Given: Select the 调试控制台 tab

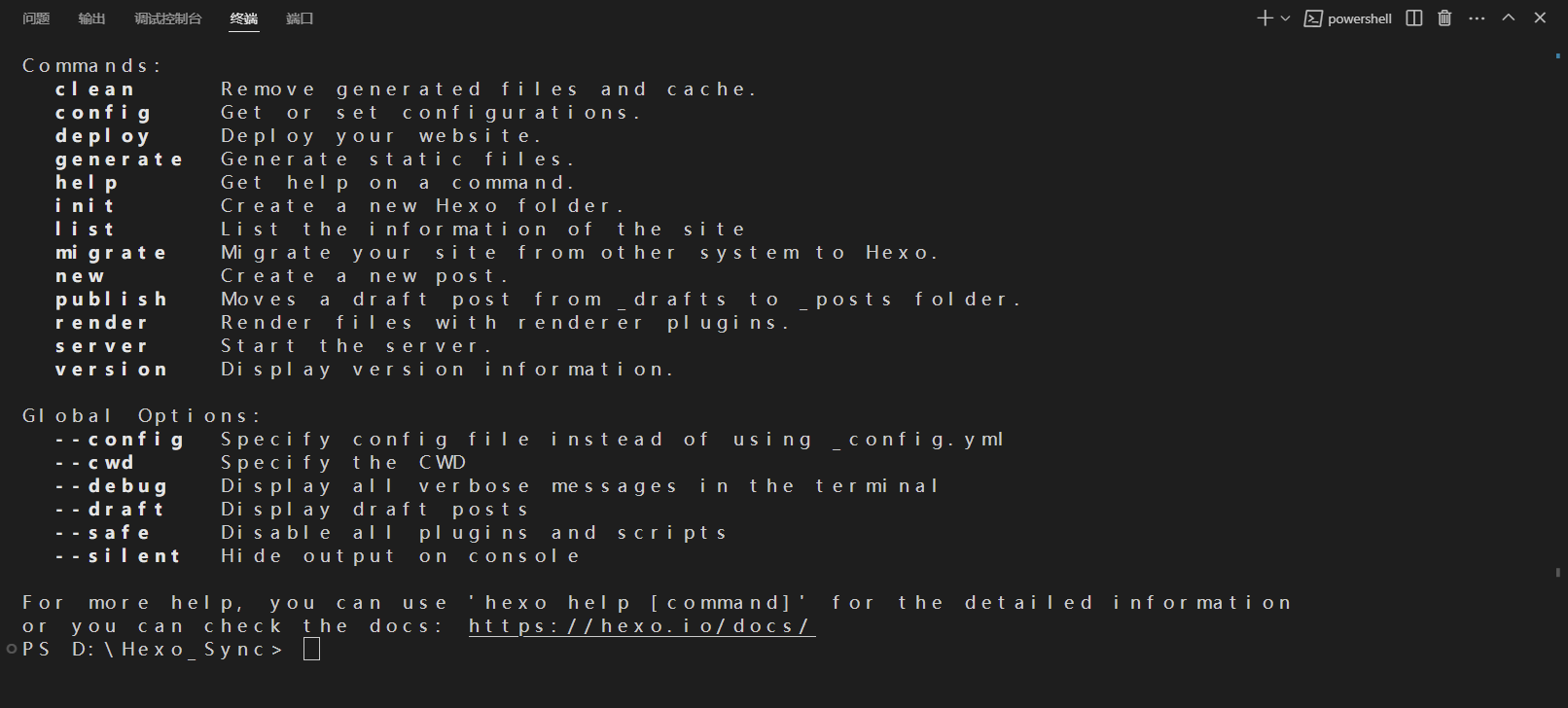Looking at the screenshot, I should 168,18.
